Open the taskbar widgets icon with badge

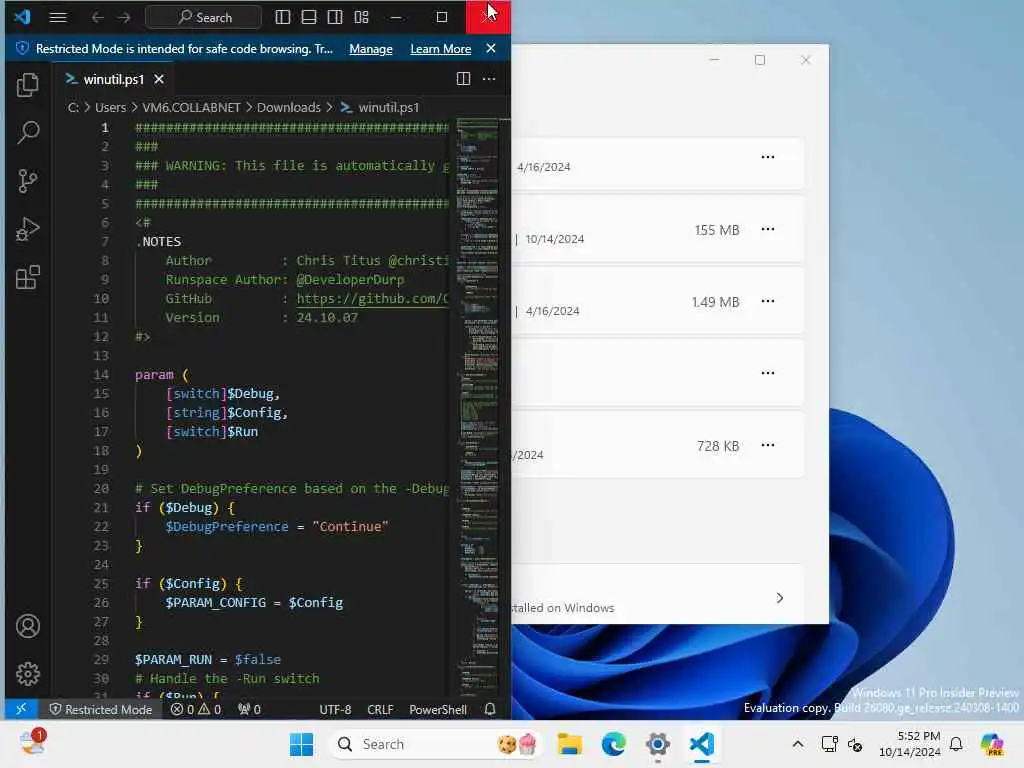32,743
